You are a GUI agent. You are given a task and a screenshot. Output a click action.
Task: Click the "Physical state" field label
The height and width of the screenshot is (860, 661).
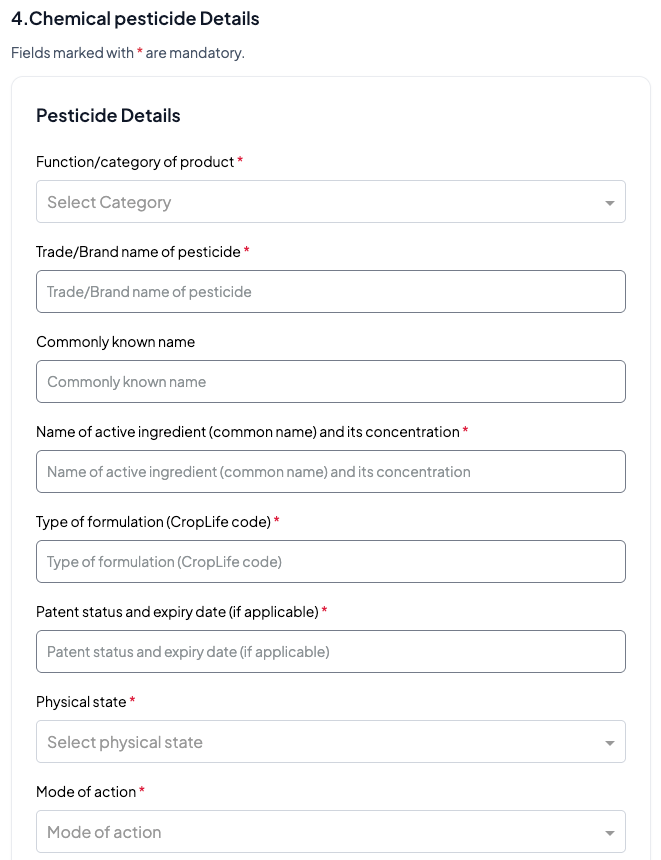coord(81,702)
